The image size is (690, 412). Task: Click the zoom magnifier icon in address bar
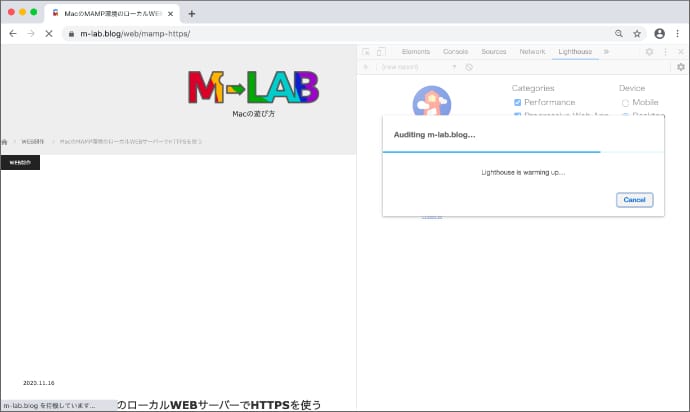(x=619, y=33)
